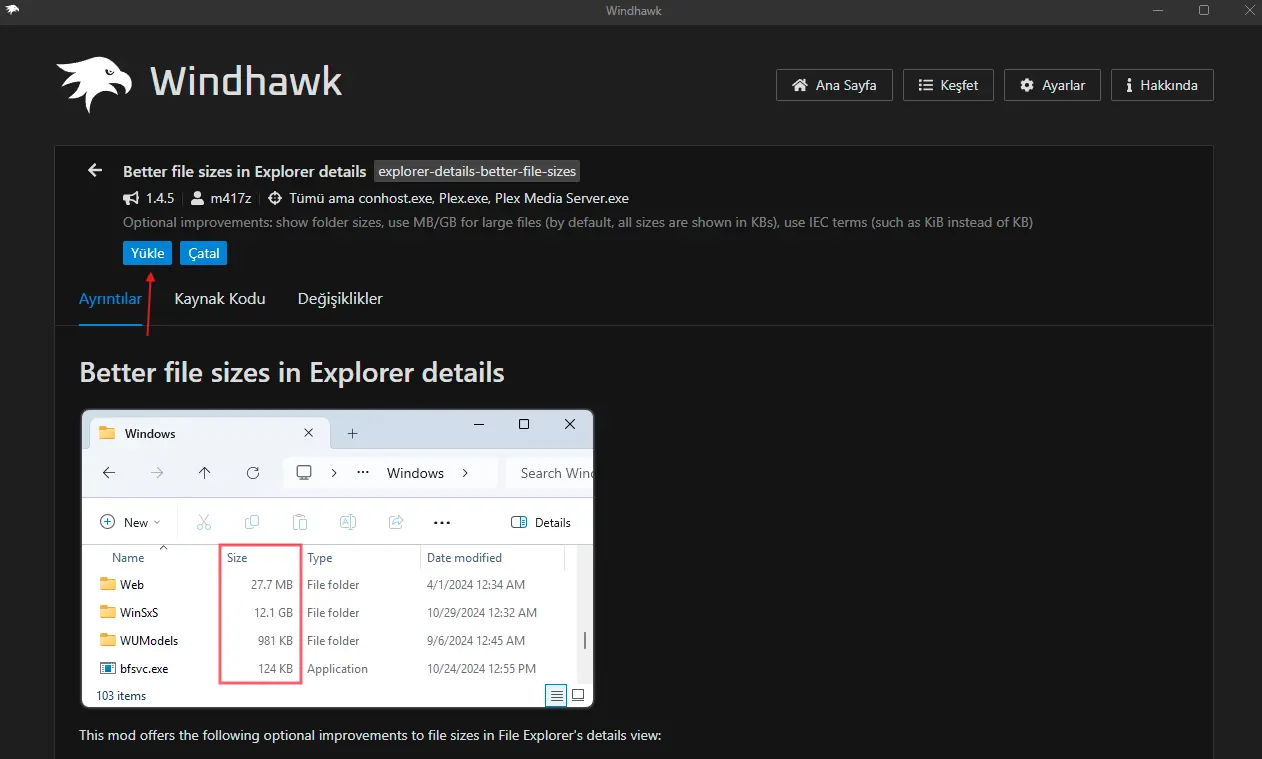
Task: Fork the mod with Çatal button
Action: pos(204,253)
